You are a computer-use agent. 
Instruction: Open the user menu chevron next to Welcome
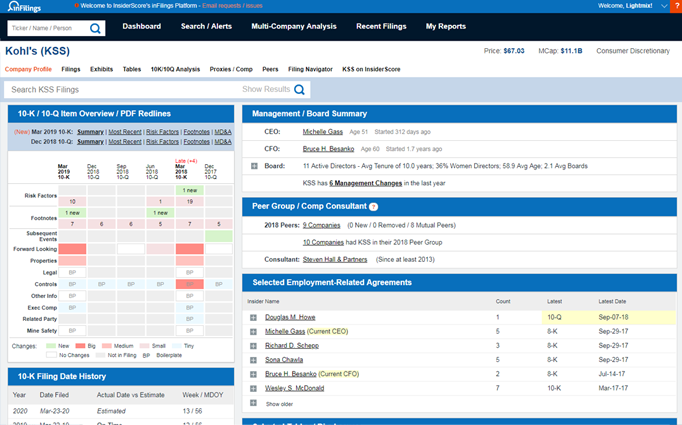point(664,6)
